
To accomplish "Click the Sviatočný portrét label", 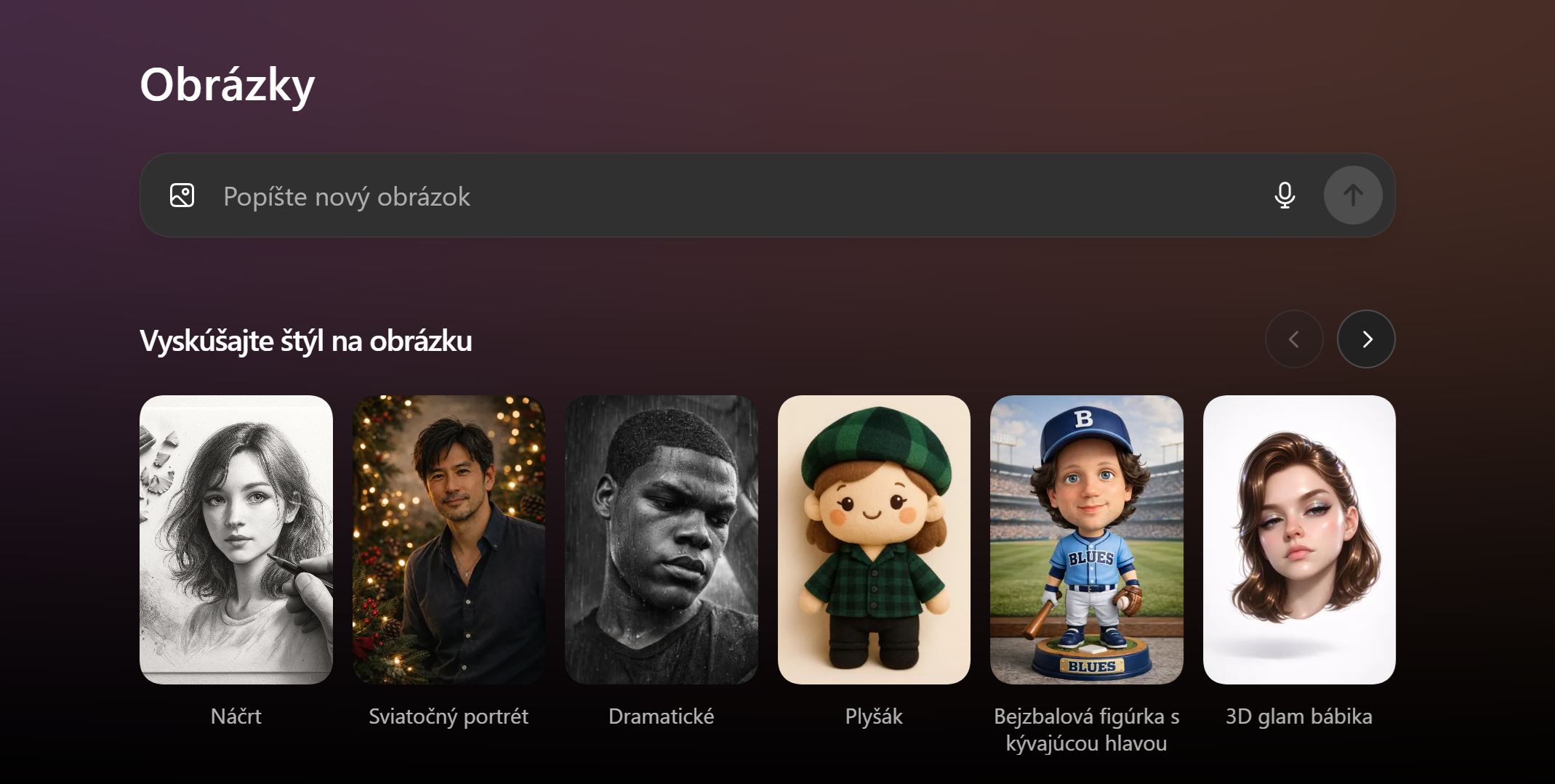I will pos(449,716).
